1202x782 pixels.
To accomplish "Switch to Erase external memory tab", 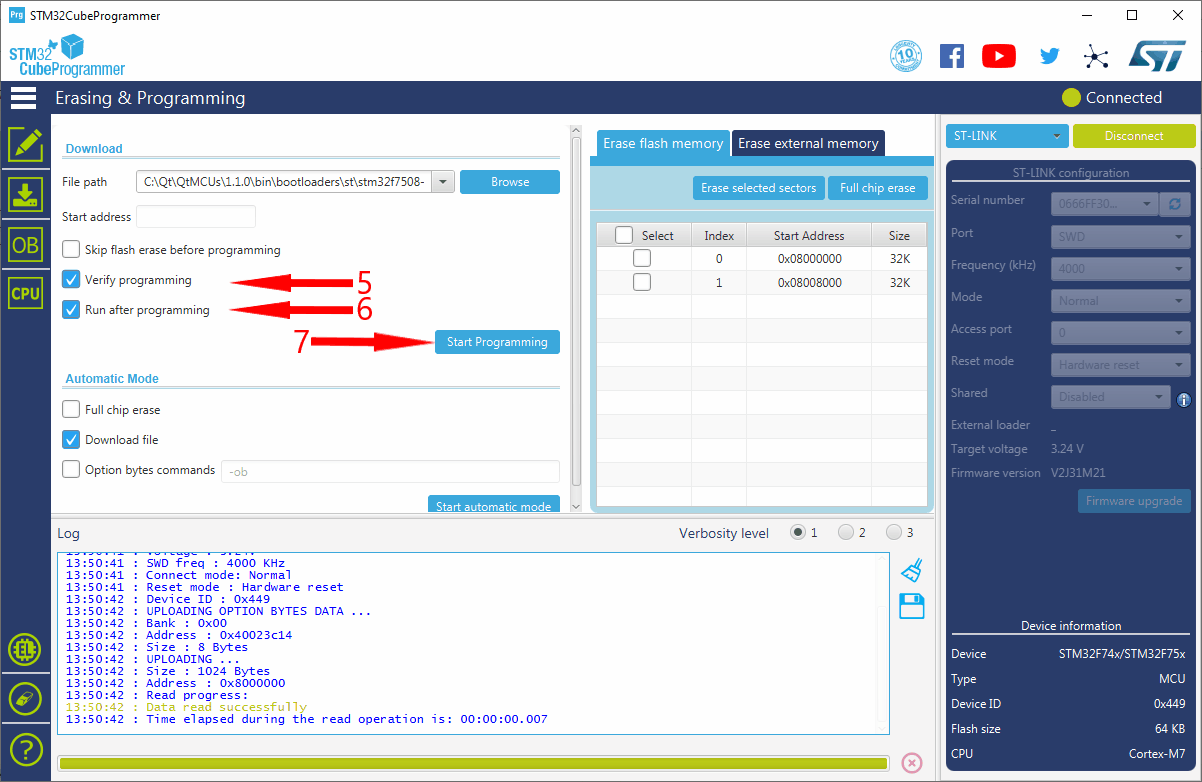I will (808, 144).
